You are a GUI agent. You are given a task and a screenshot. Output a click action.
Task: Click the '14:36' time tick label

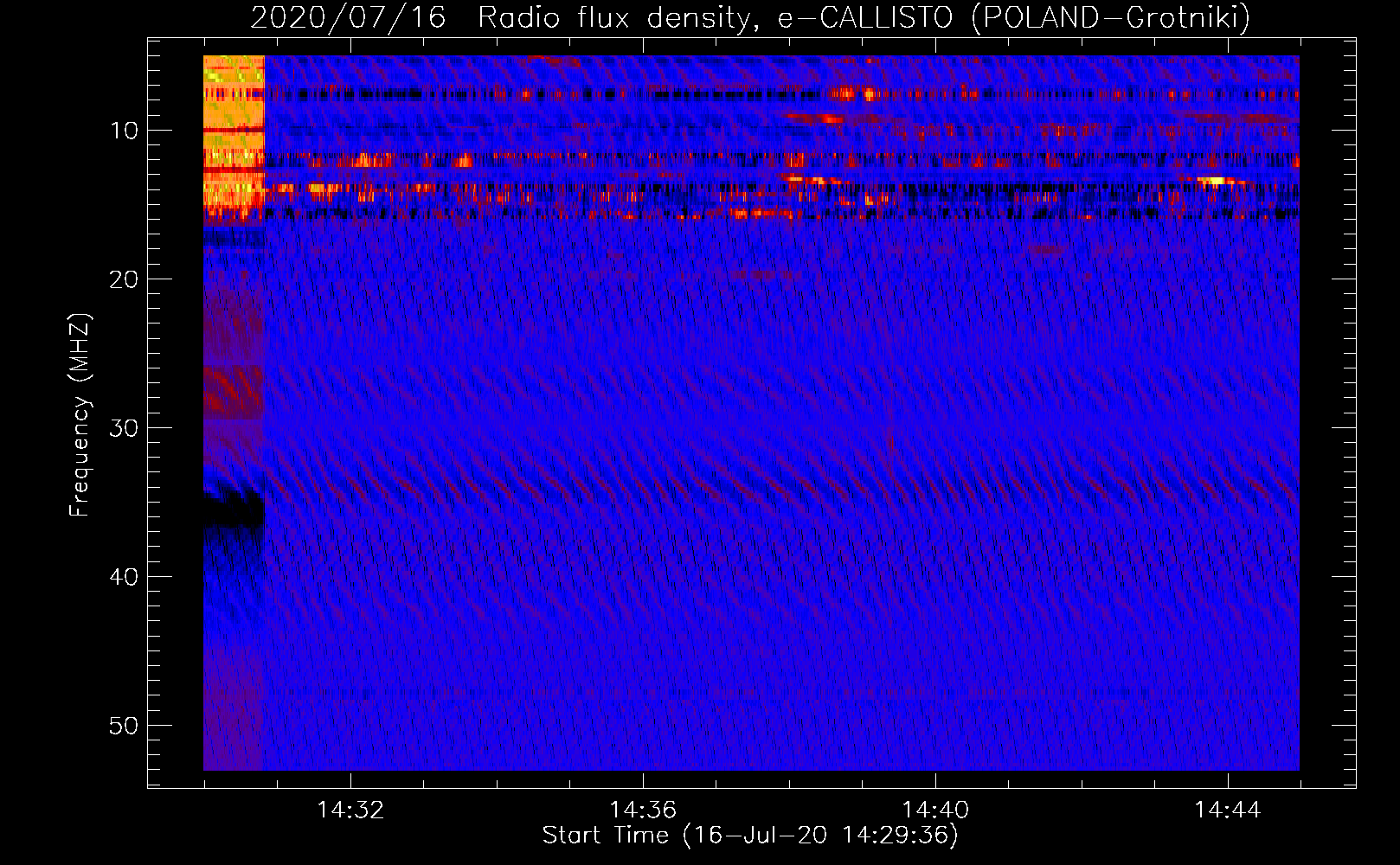point(643,811)
